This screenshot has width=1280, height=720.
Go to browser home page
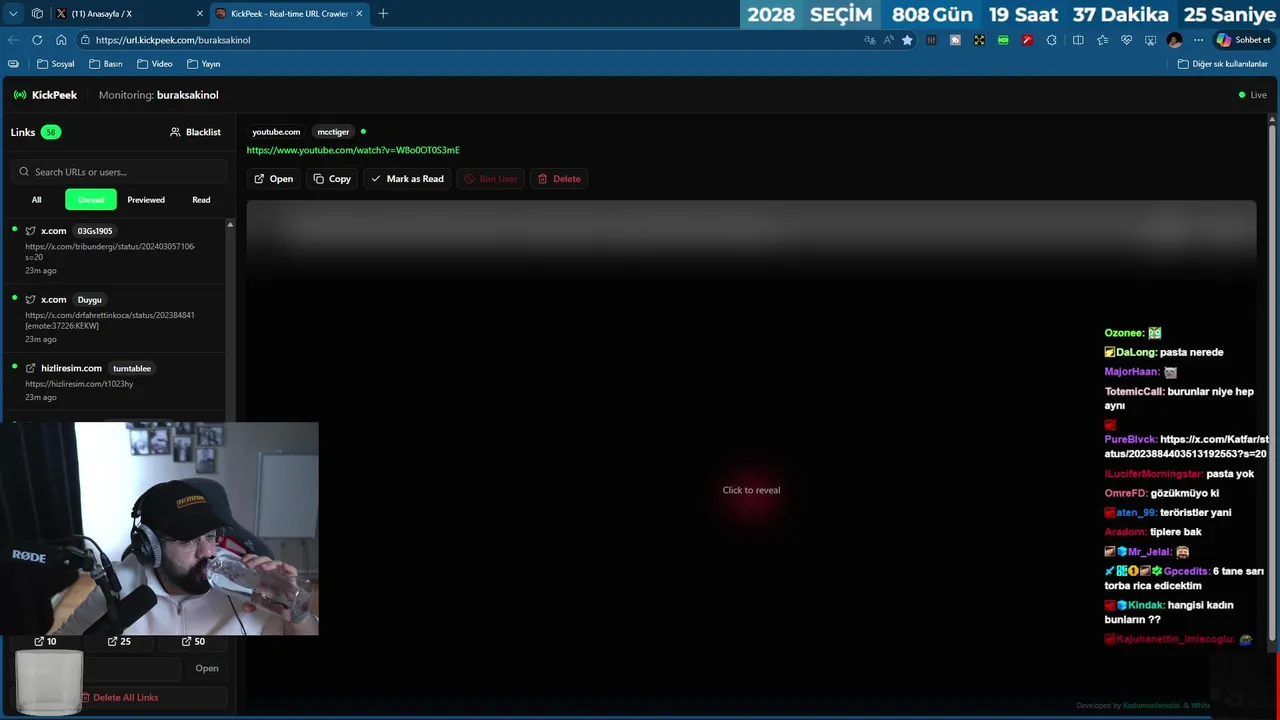[61, 40]
